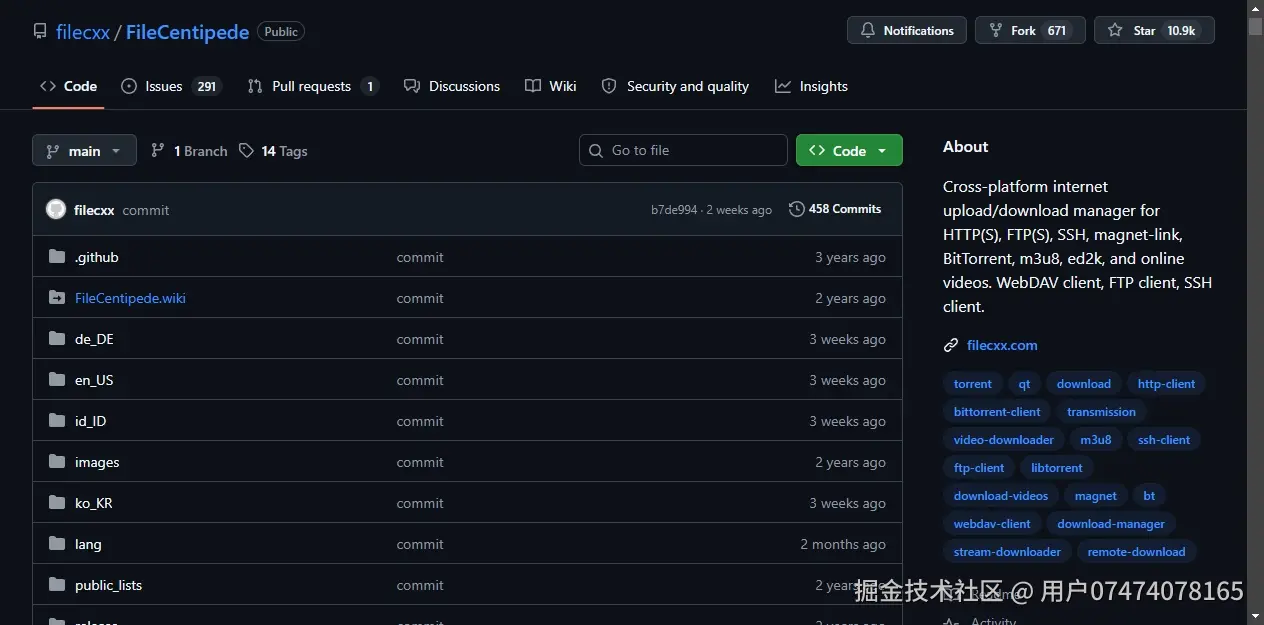Click the filecxx avatar in commit row

56,210
